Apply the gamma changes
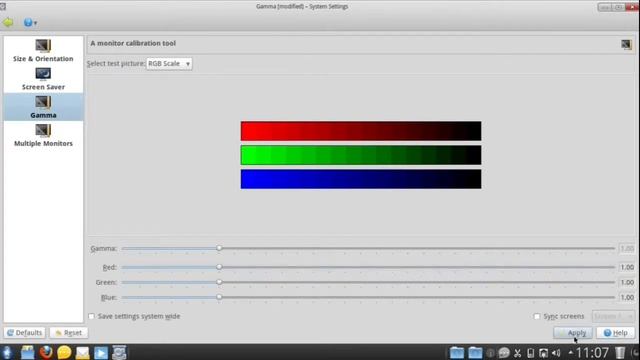Viewport: 640px width, 360px height. click(x=573, y=333)
